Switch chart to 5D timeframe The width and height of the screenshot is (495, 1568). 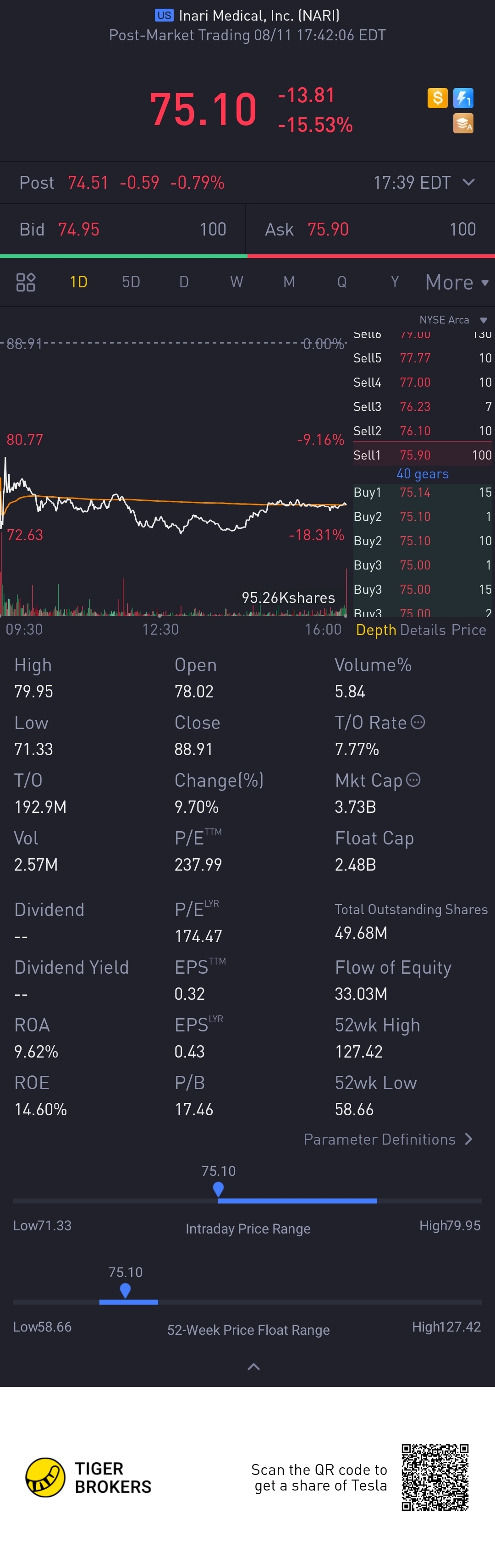coord(131,282)
